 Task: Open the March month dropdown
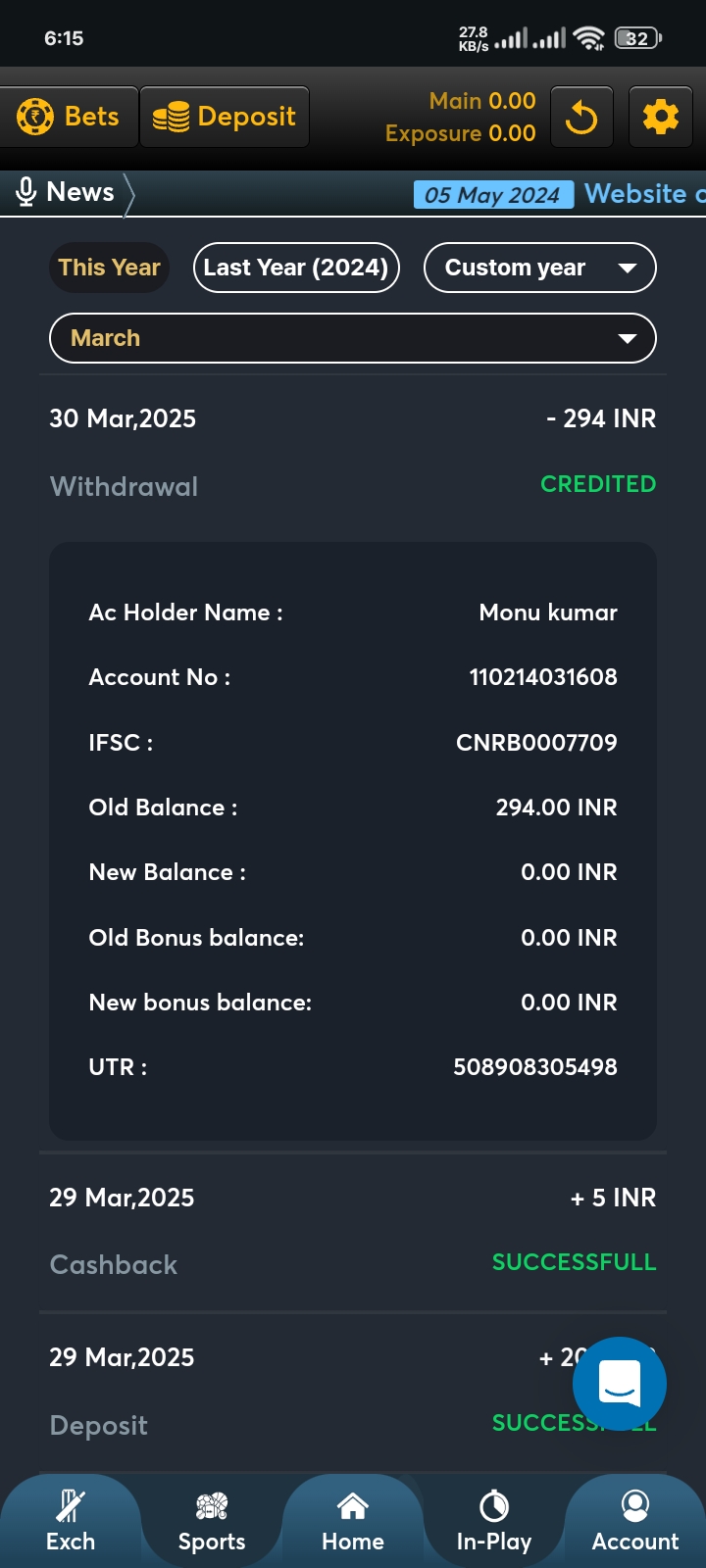[353, 338]
